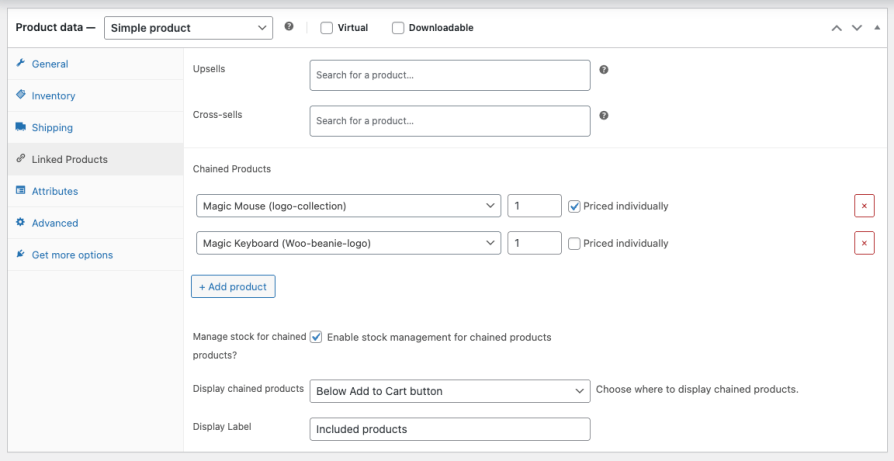The image size is (894, 461).
Task: Disable stock management for chained products
Action: [x=316, y=337]
